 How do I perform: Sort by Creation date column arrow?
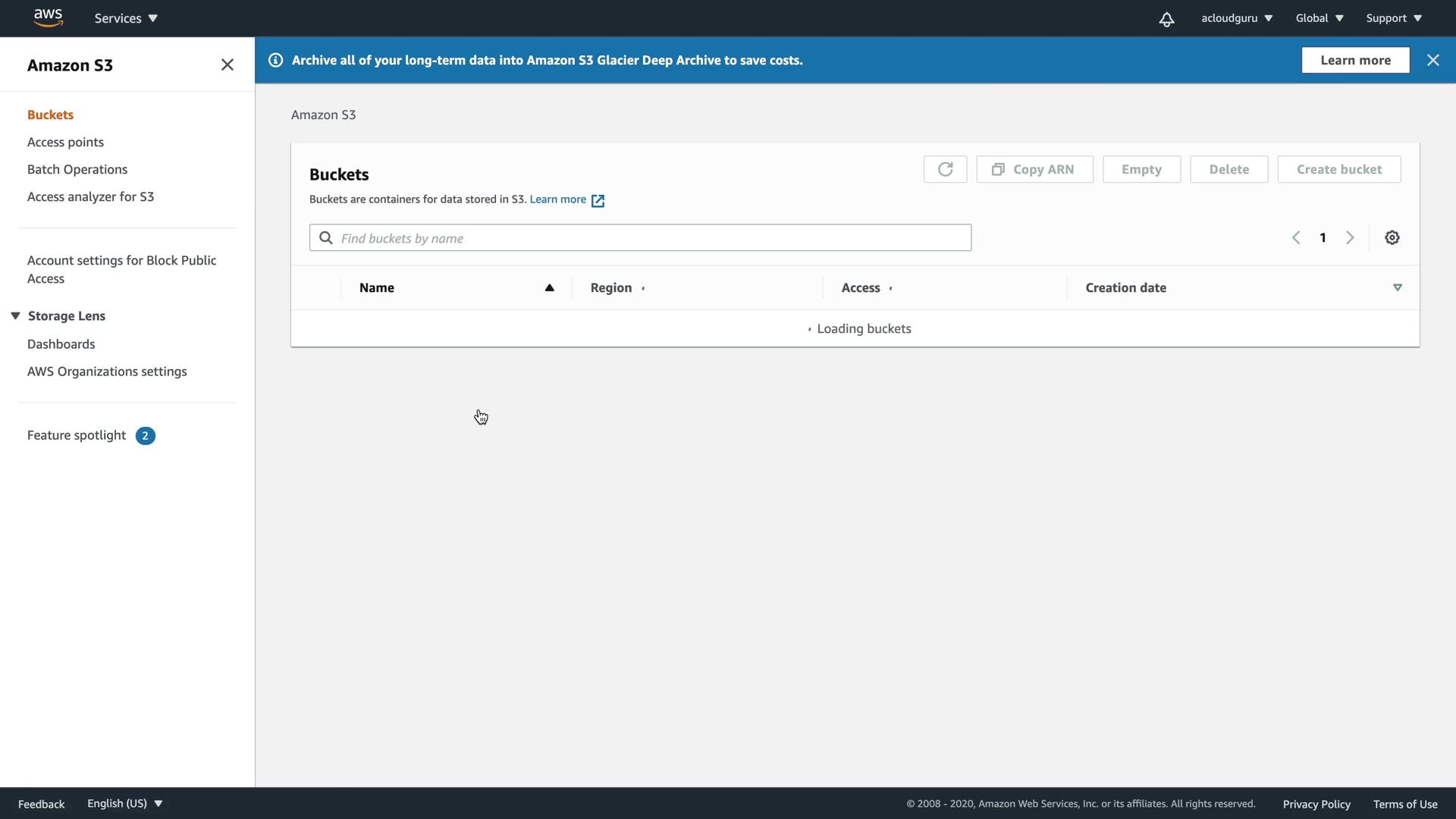(1397, 287)
